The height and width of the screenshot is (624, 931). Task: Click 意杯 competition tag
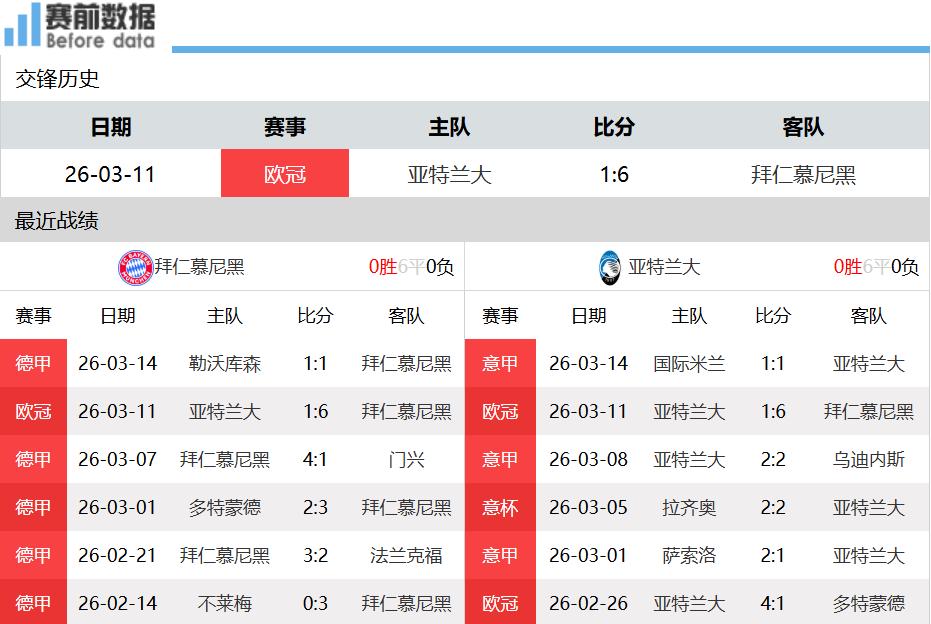(500, 508)
